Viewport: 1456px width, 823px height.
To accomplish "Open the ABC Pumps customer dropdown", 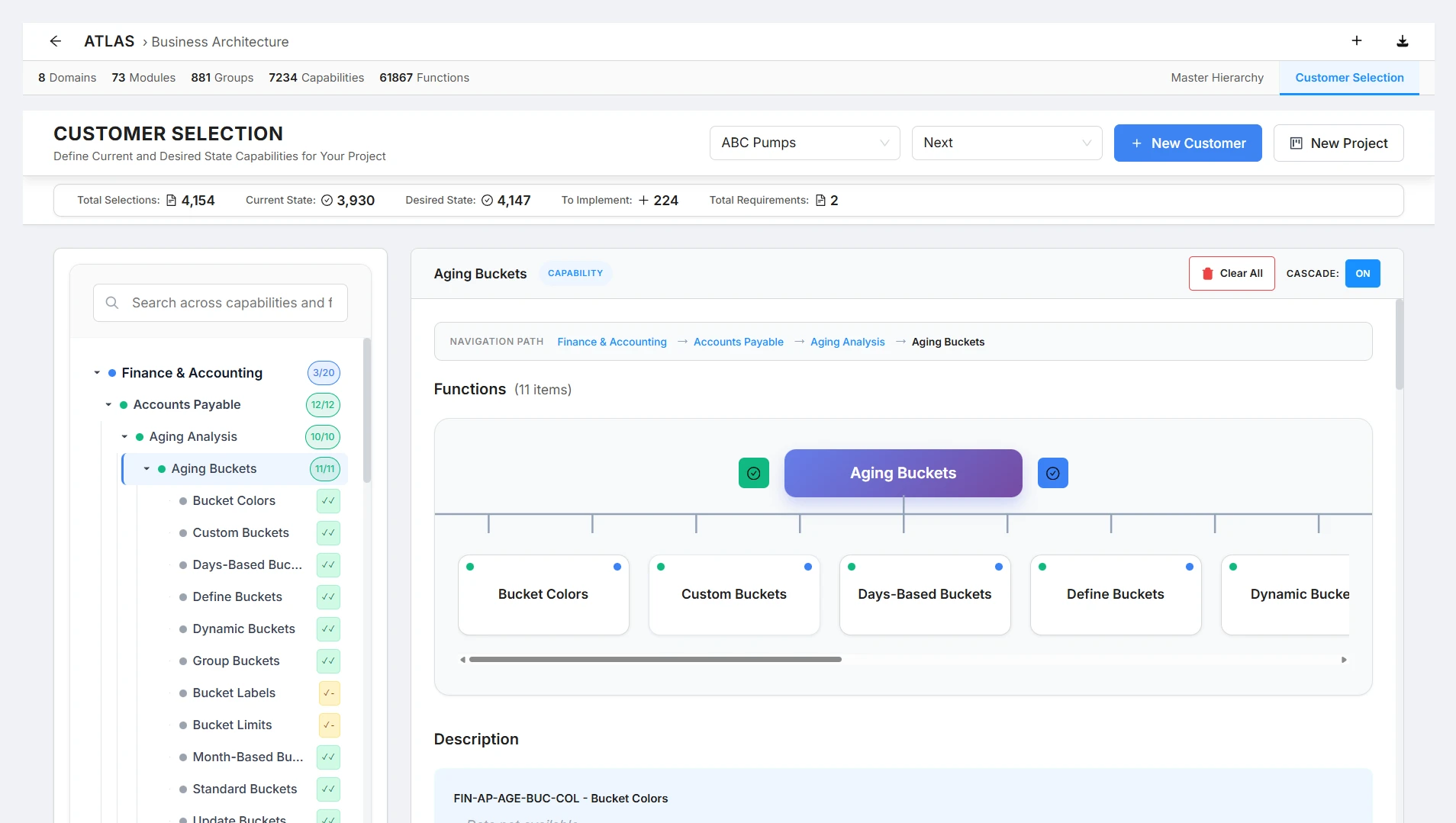I will pyautogui.click(x=805, y=143).
